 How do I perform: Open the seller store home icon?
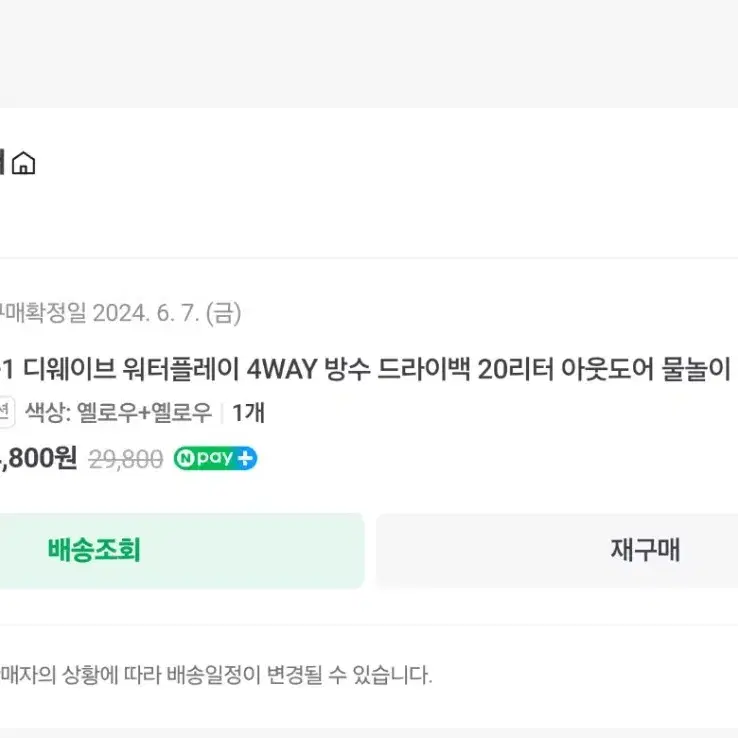[x=24, y=163]
